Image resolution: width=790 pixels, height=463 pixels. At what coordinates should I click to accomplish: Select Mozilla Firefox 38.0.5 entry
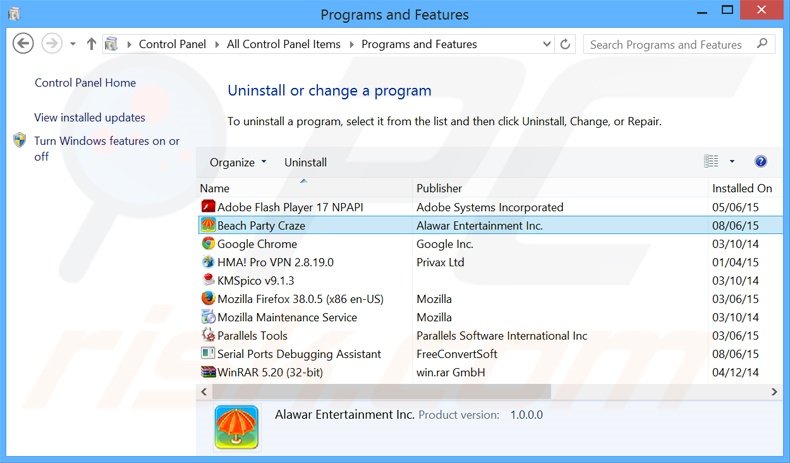(x=300, y=299)
